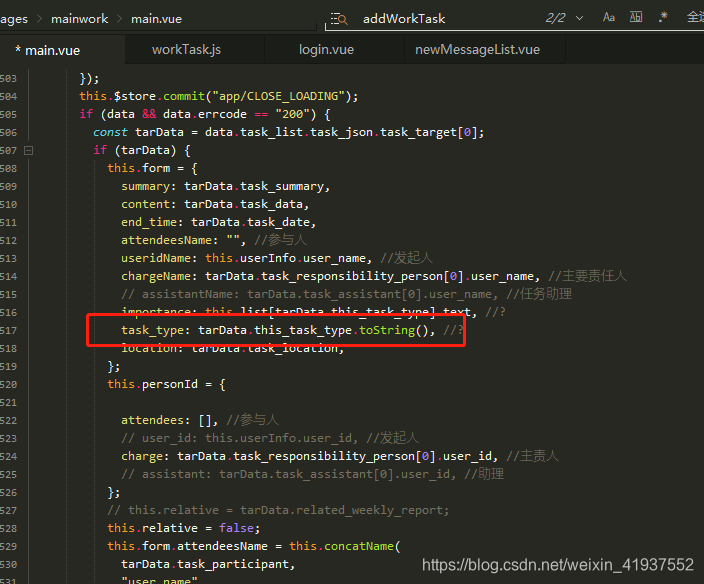Image resolution: width=704 pixels, height=584 pixels.
Task: Click the 2/2 match counter
Action: click(555, 18)
